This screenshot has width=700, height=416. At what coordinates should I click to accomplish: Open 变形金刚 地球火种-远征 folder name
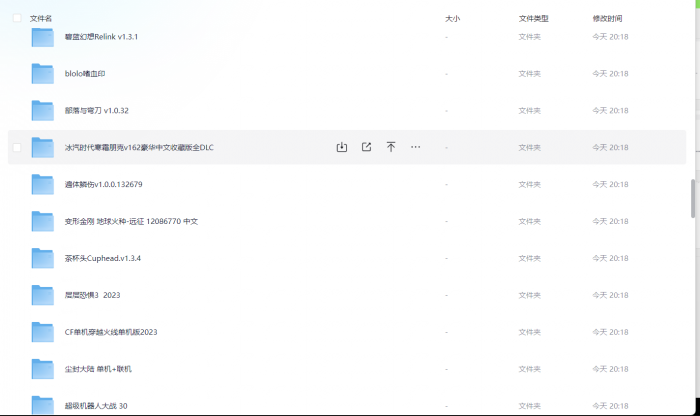click(x=131, y=221)
